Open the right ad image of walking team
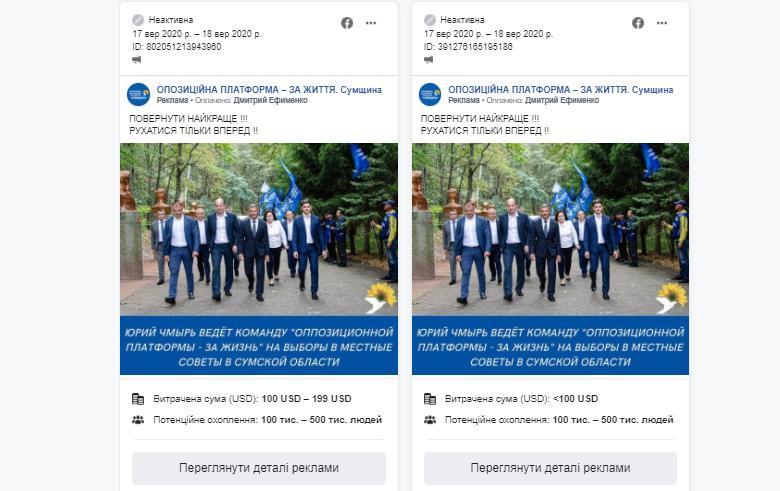 pyautogui.click(x=550, y=230)
